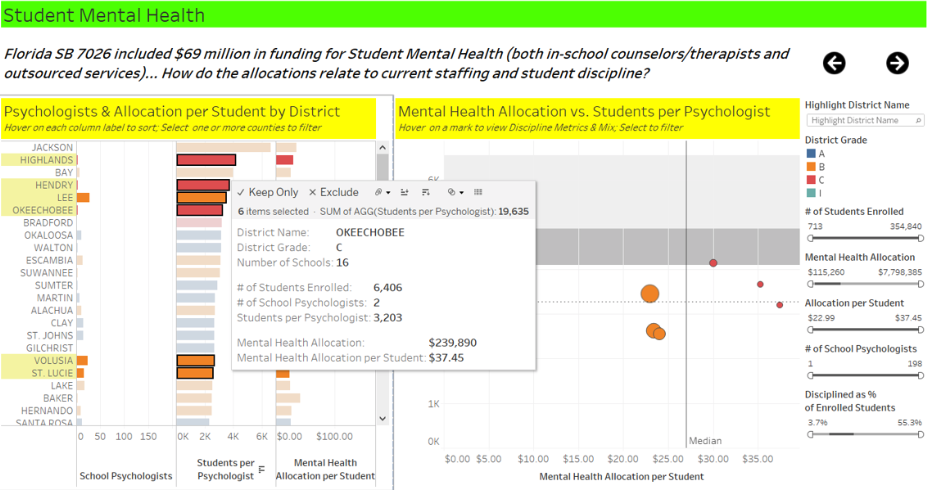Select the SUWANNEE district row label
The height and width of the screenshot is (499, 932).
46,273
